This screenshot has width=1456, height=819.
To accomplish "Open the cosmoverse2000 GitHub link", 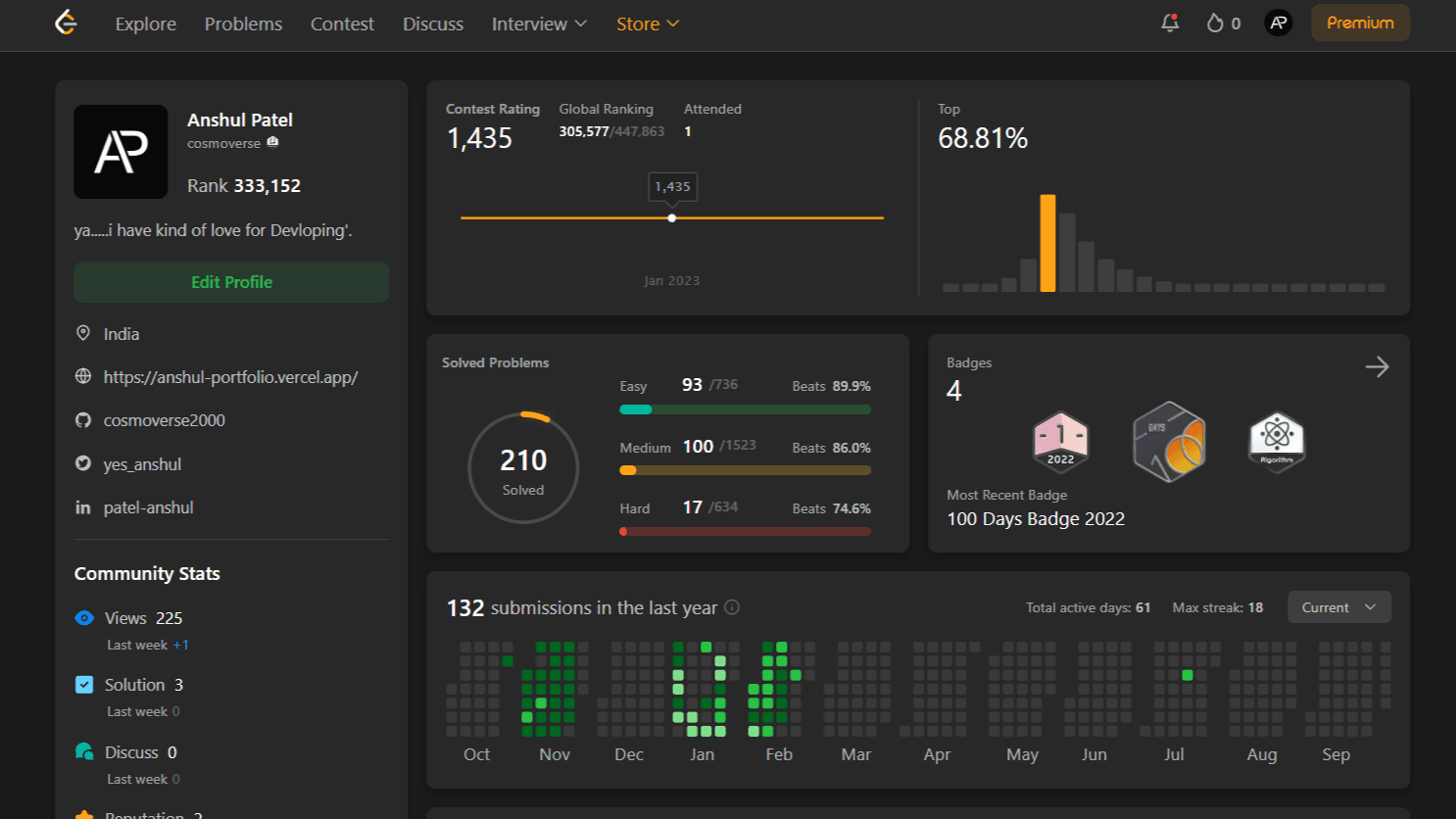I will pos(165,420).
